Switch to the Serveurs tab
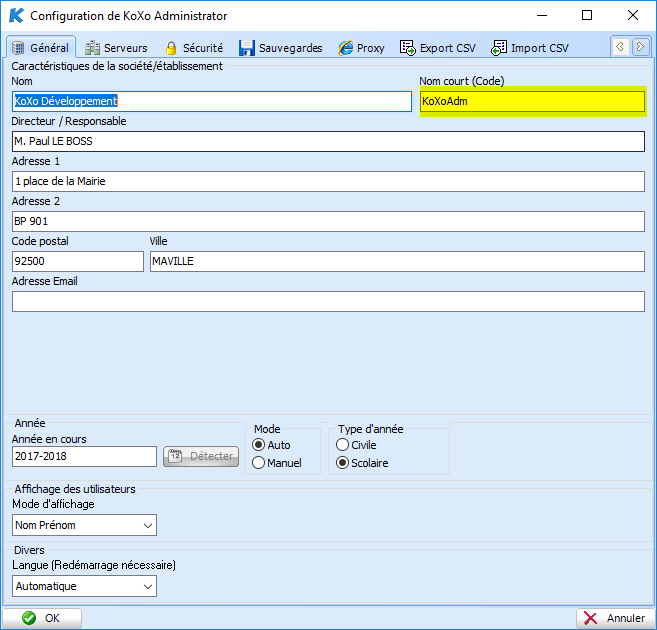 (116, 48)
